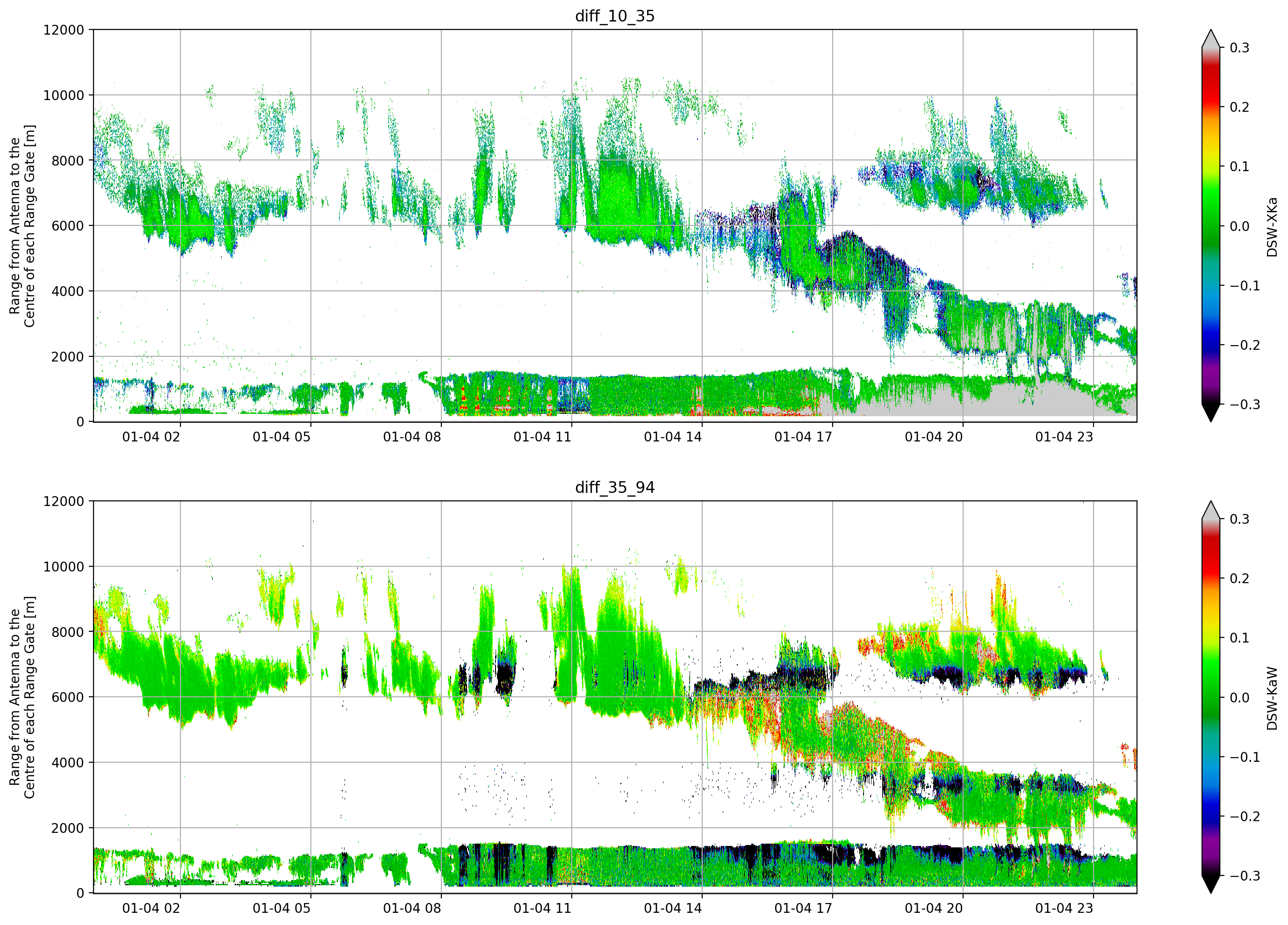Viewport: 1288px width, 925px height.
Task: Click the DSW-KaW colorbar gradient
Action: coord(1211,697)
